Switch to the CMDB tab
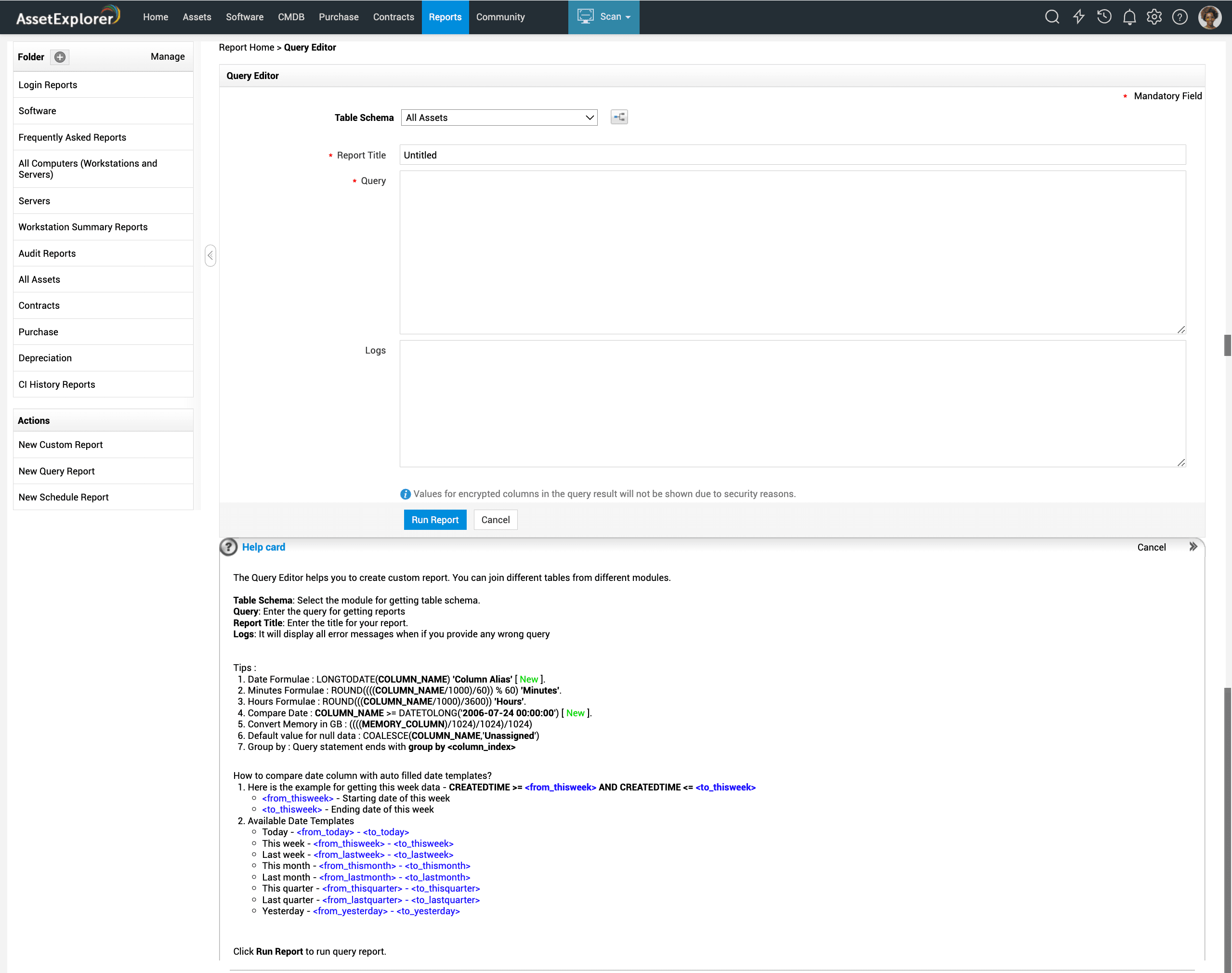The height and width of the screenshot is (973, 1232). coord(290,17)
